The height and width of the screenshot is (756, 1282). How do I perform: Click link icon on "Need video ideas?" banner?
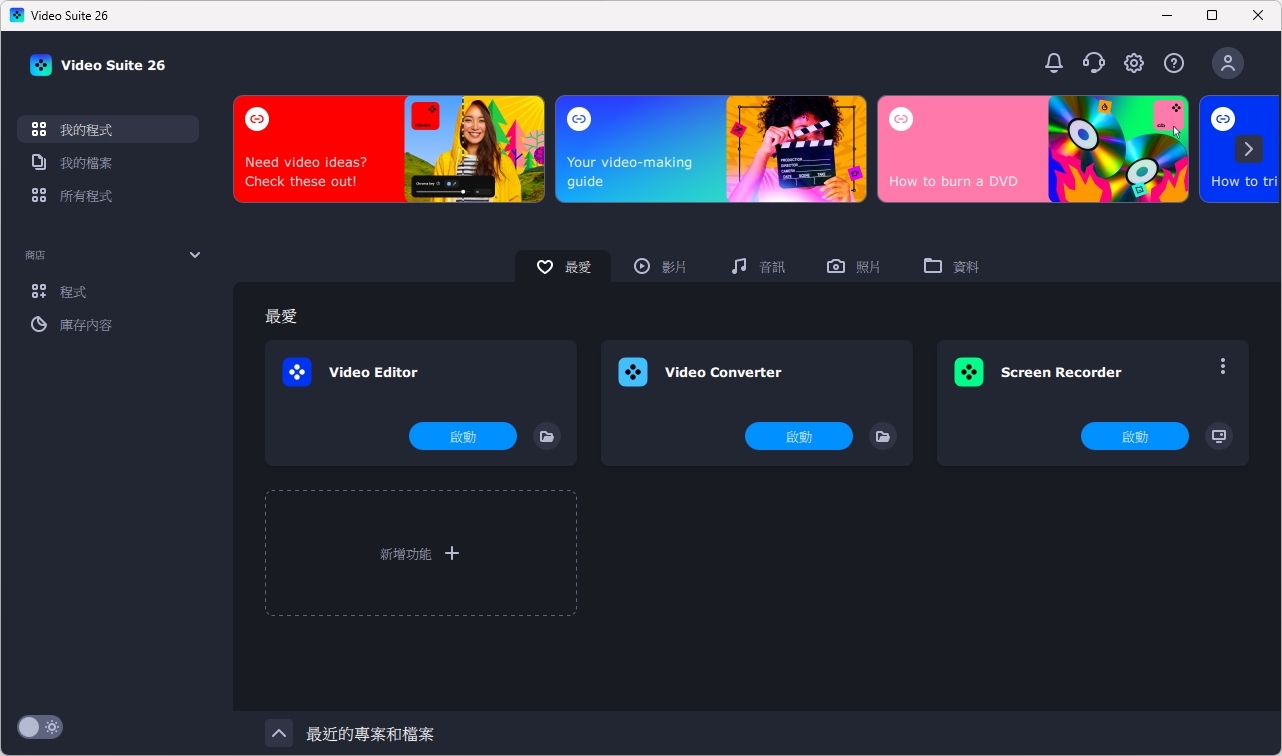(x=257, y=119)
